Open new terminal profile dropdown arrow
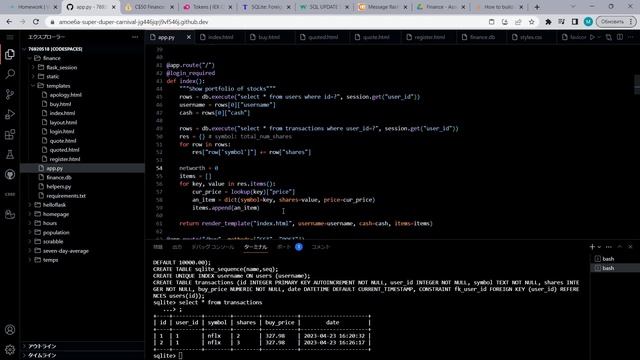This screenshot has width=640, height=360. point(599,247)
